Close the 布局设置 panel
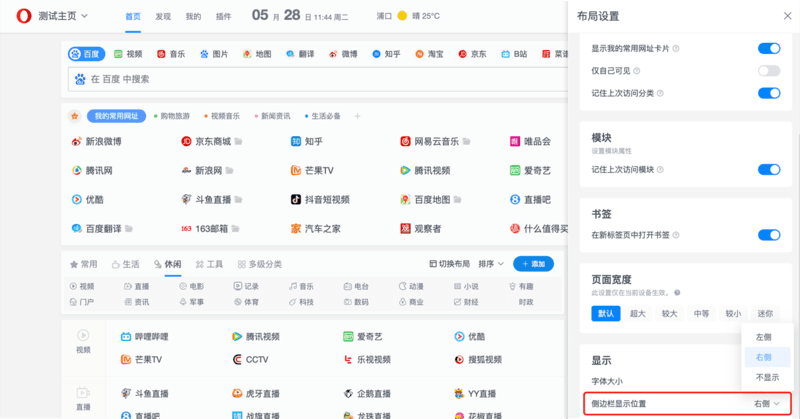The height and width of the screenshot is (419, 800). point(787,16)
